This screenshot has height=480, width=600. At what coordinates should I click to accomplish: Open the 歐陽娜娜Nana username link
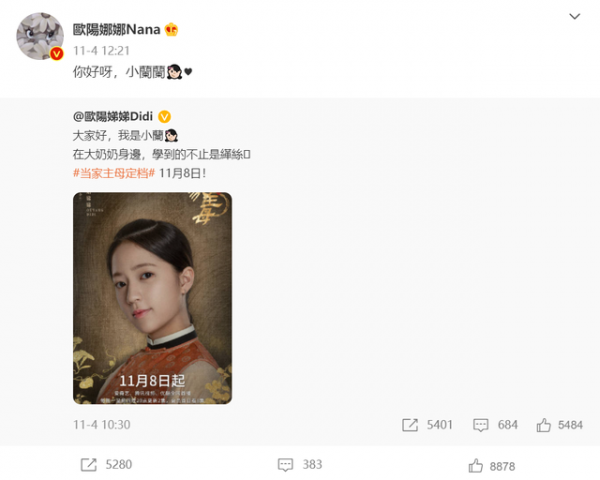116,29
